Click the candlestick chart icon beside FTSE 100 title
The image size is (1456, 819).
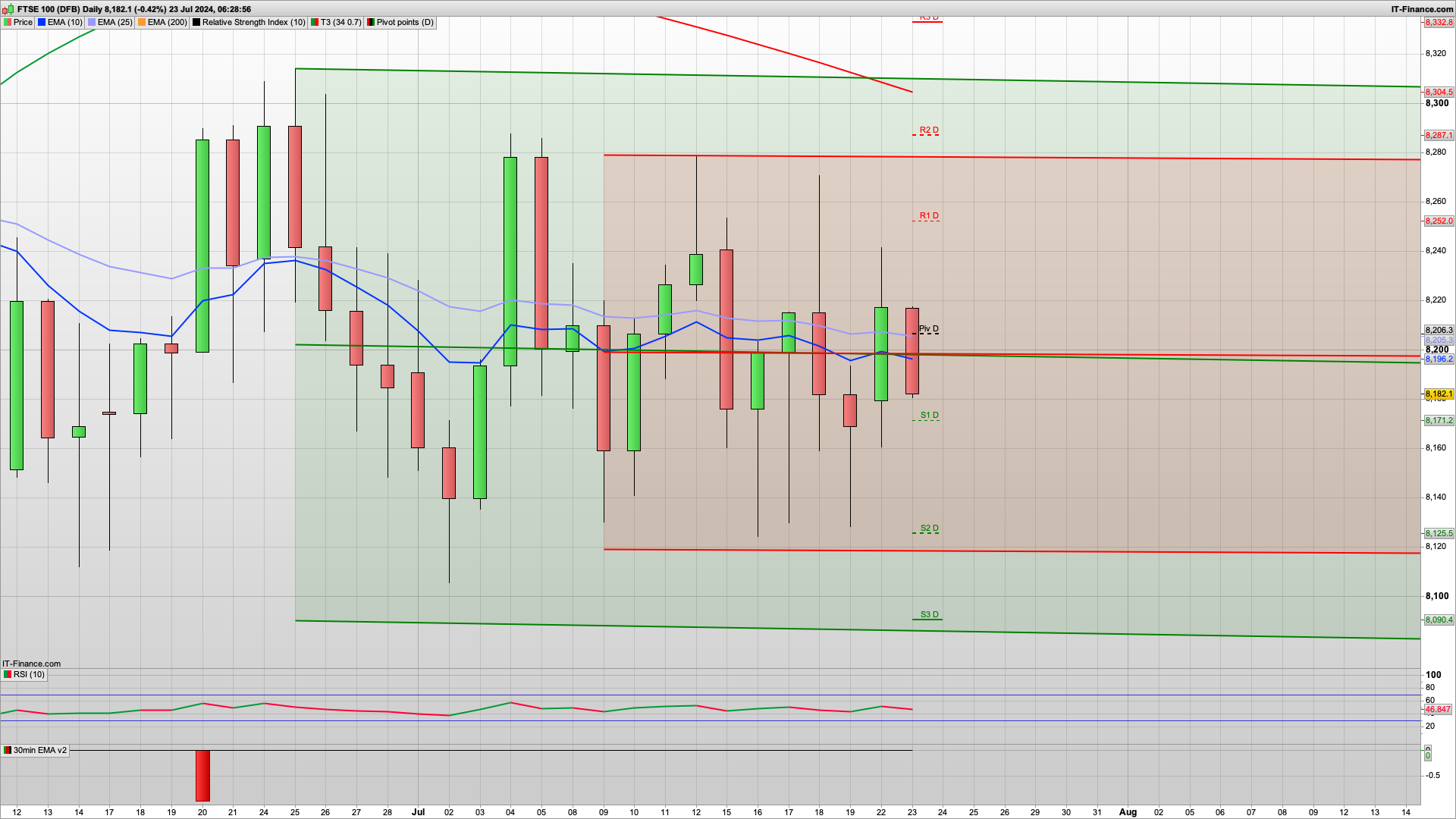tap(8, 9)
